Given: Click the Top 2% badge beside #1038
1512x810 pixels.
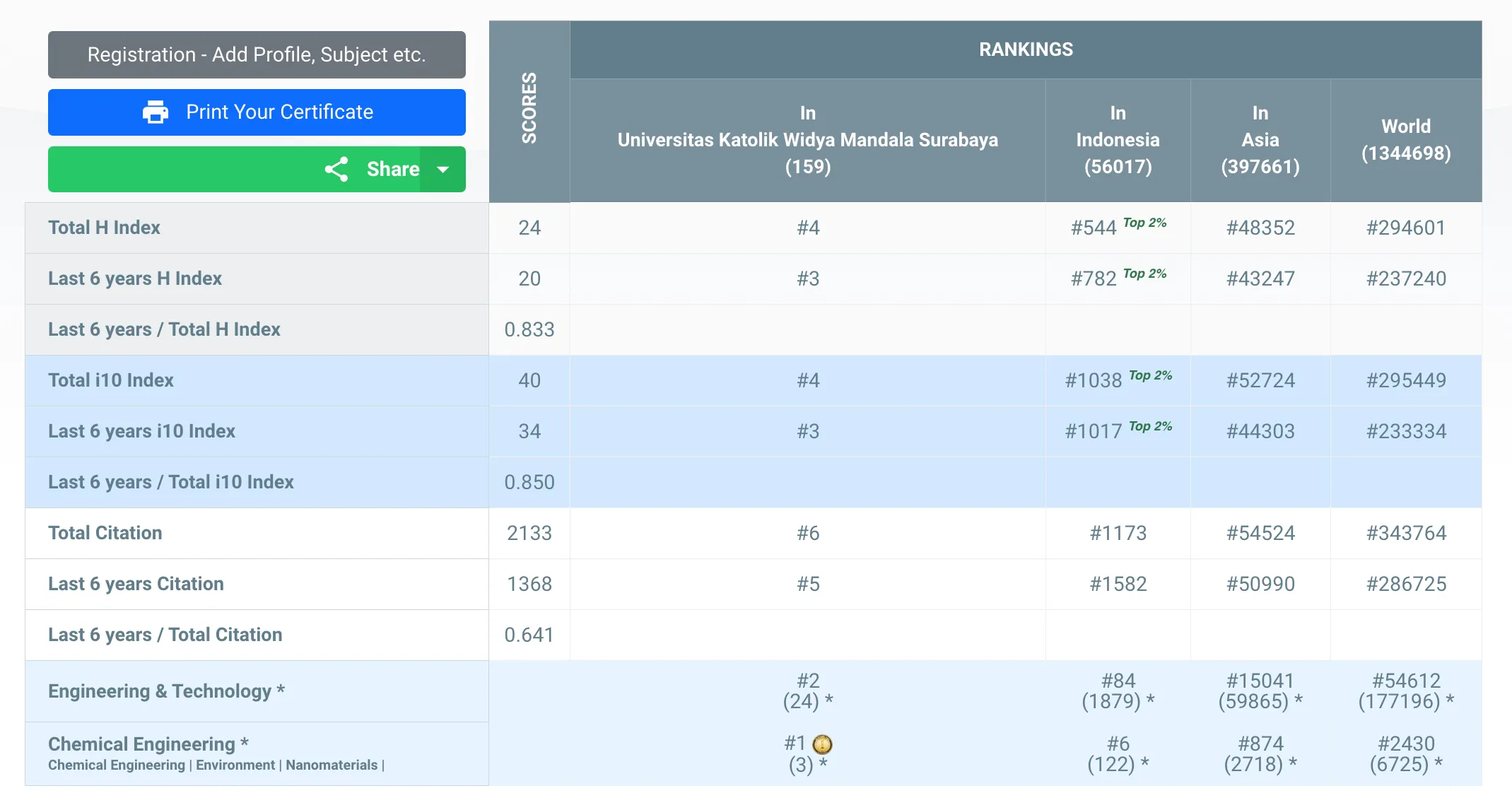Looking at the screenshot, I should click(x=1150, y=376).
